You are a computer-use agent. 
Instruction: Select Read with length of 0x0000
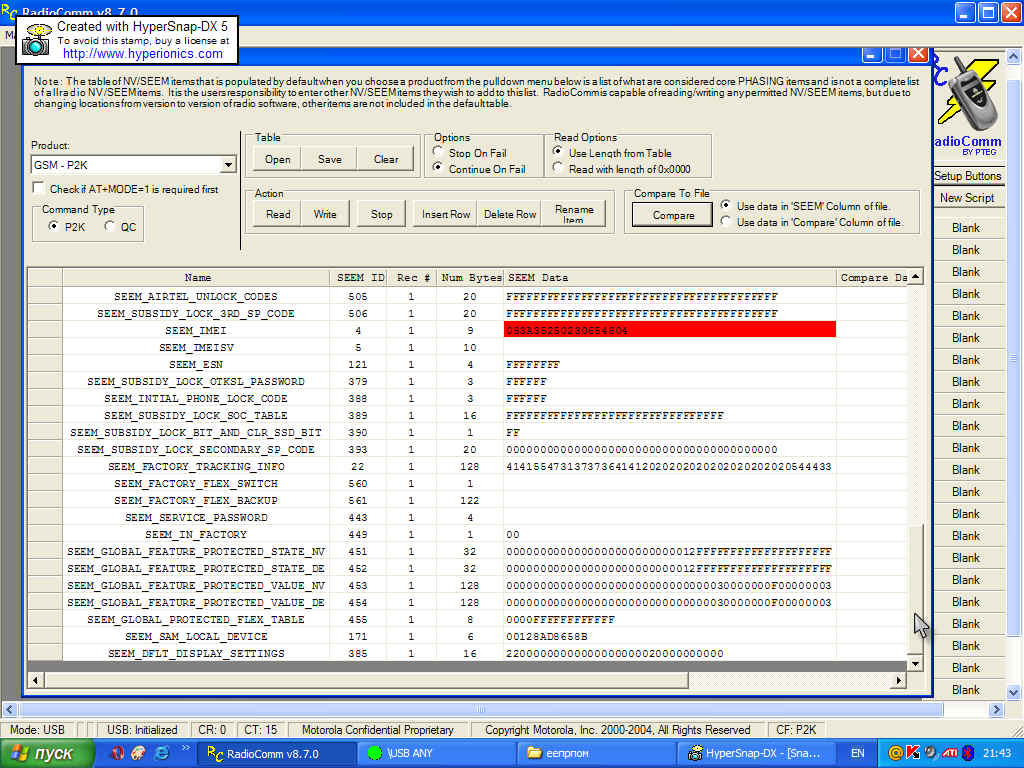coord(558,168)
